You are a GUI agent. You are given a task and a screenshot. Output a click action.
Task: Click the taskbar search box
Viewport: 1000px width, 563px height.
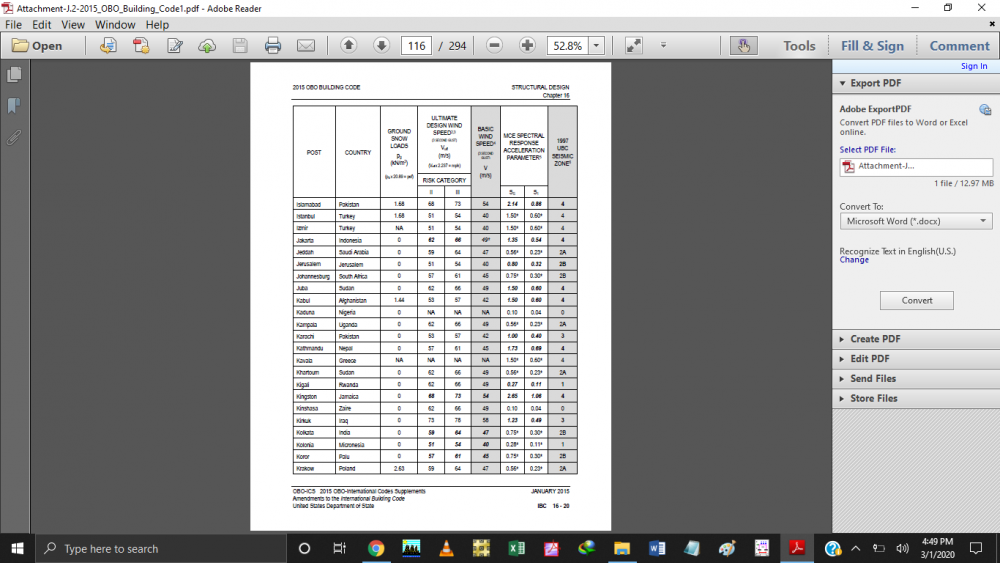point(159,548)
